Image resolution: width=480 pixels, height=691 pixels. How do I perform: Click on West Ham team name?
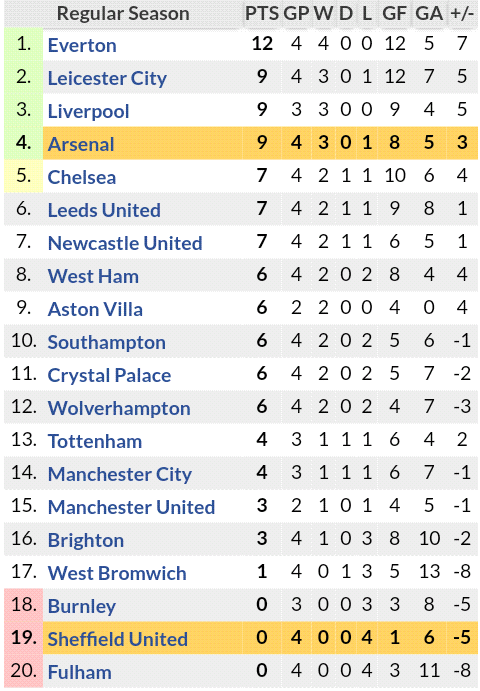93,276
